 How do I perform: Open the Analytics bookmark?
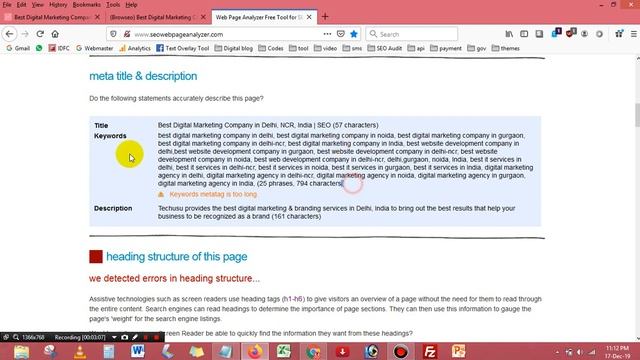pyautogui.click(x=135, y=48)
